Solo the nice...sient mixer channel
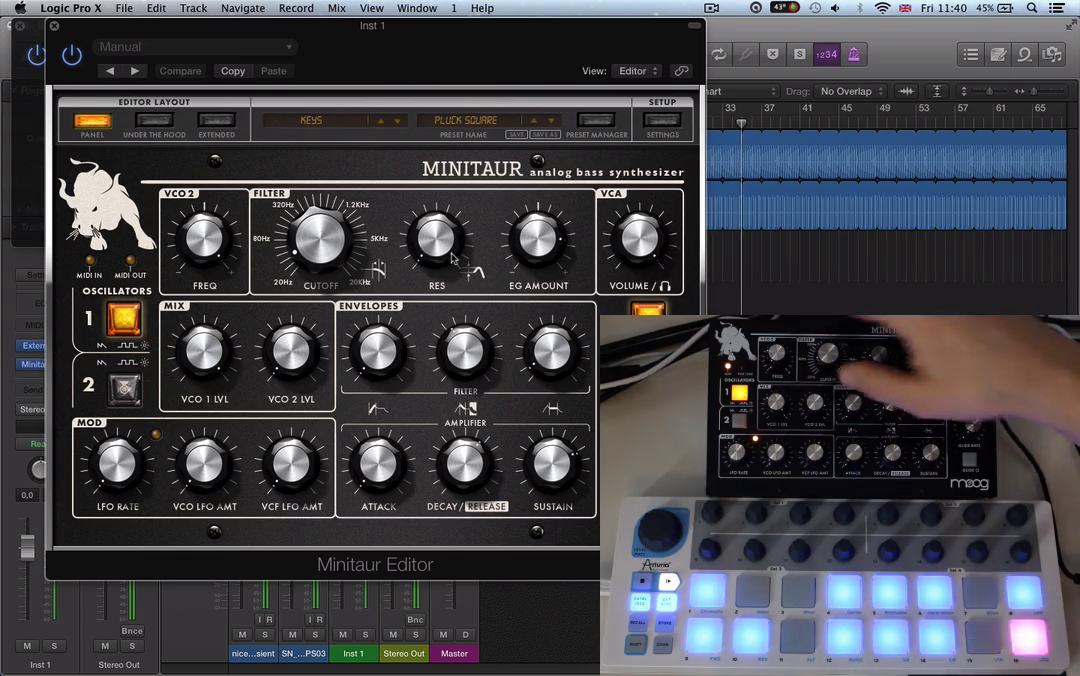The image size is (1080, 676). tap(264, 635)
